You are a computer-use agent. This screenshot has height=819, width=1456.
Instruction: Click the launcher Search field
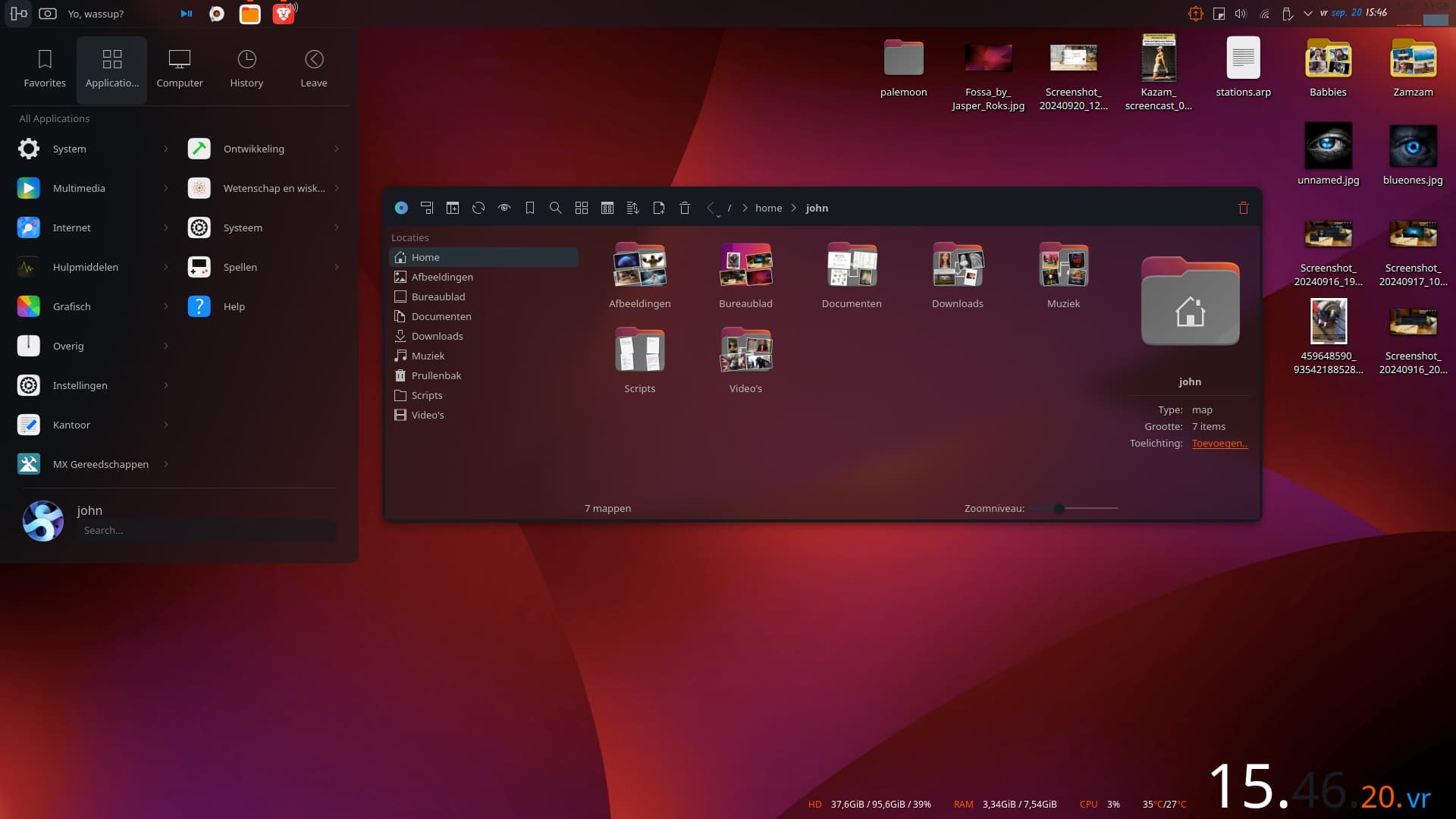[207, 530]
